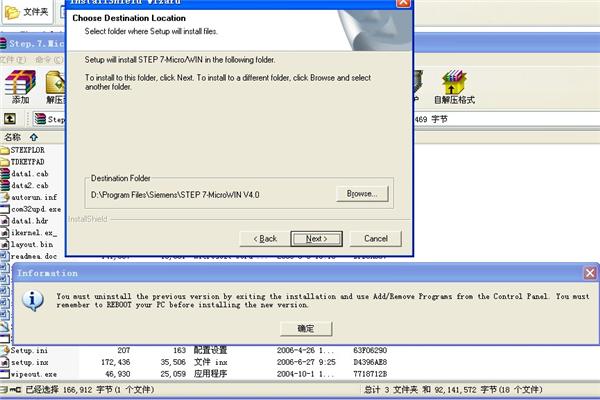Click WinRAR 添加 (Add) toolbar icon
This screenshot has height=400, width=600.
pyautogui.click(x=20, y=87)
